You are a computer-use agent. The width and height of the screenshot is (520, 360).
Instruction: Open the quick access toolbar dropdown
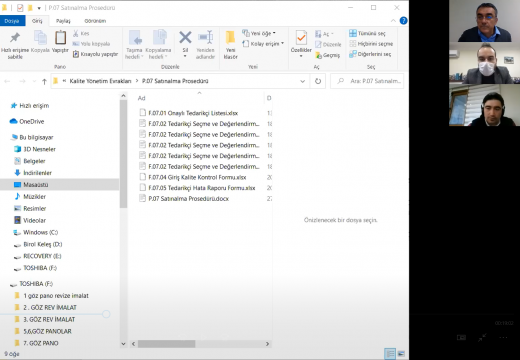tap(39, 8)
